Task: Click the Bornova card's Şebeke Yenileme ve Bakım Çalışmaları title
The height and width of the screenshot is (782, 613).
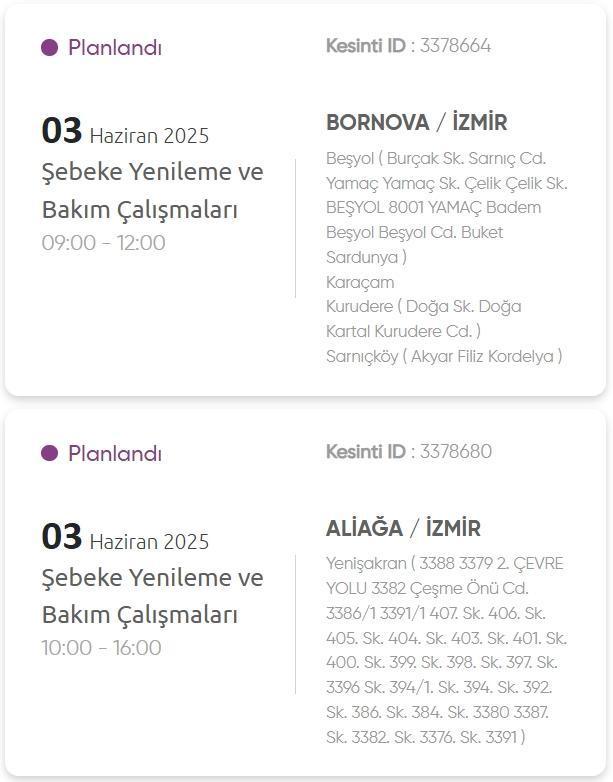Action: pos(153,190)
